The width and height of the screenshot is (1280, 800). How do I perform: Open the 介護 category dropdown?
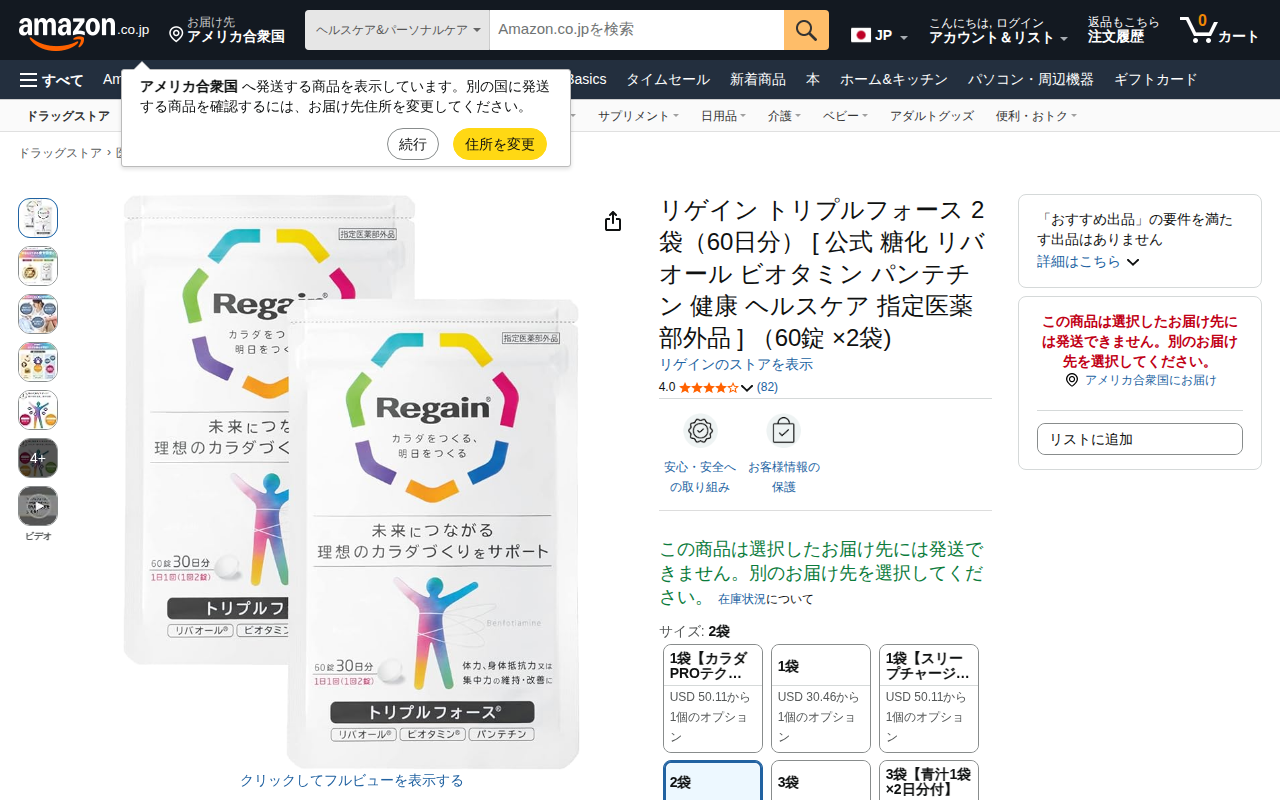click(x=784, y=116)
